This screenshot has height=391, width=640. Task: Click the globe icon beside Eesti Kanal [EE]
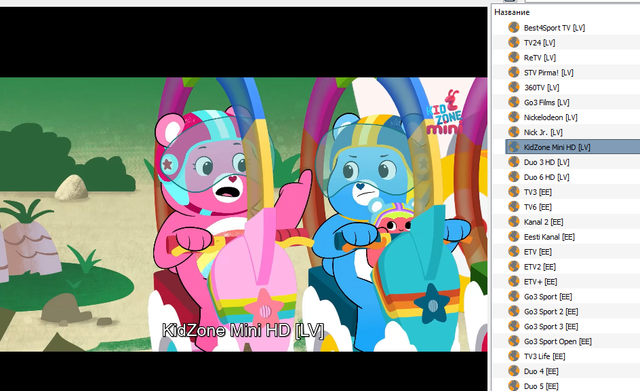pos(513,237)
